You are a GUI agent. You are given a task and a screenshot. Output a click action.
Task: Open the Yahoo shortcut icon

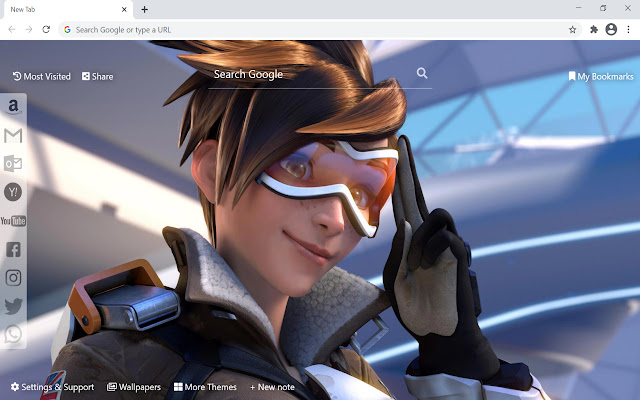[13, 192]
